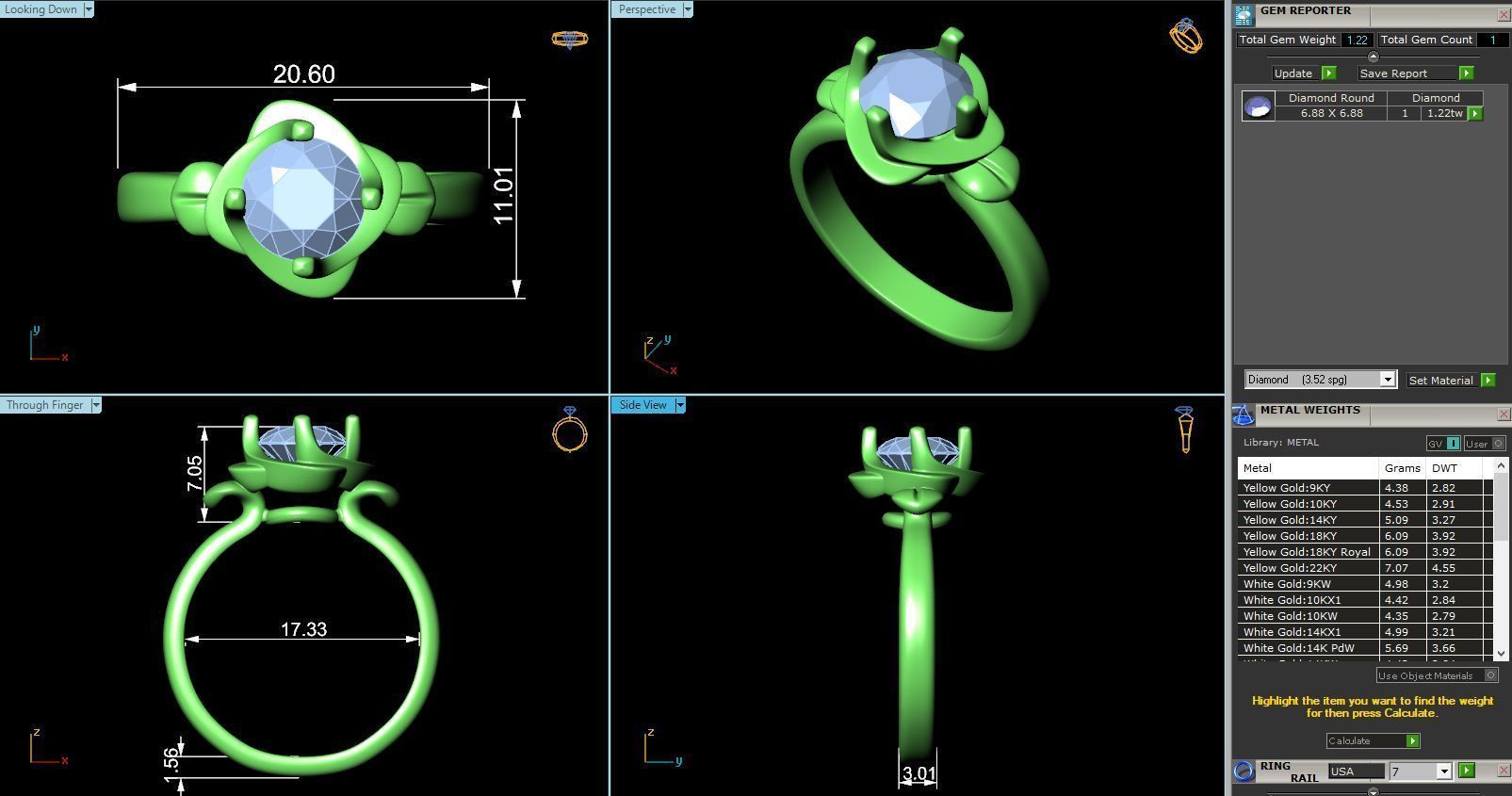Collapse Gem Reporter header with up-arrow handle
Screen dimensions: 1512x796
(x=1373, y=57)
